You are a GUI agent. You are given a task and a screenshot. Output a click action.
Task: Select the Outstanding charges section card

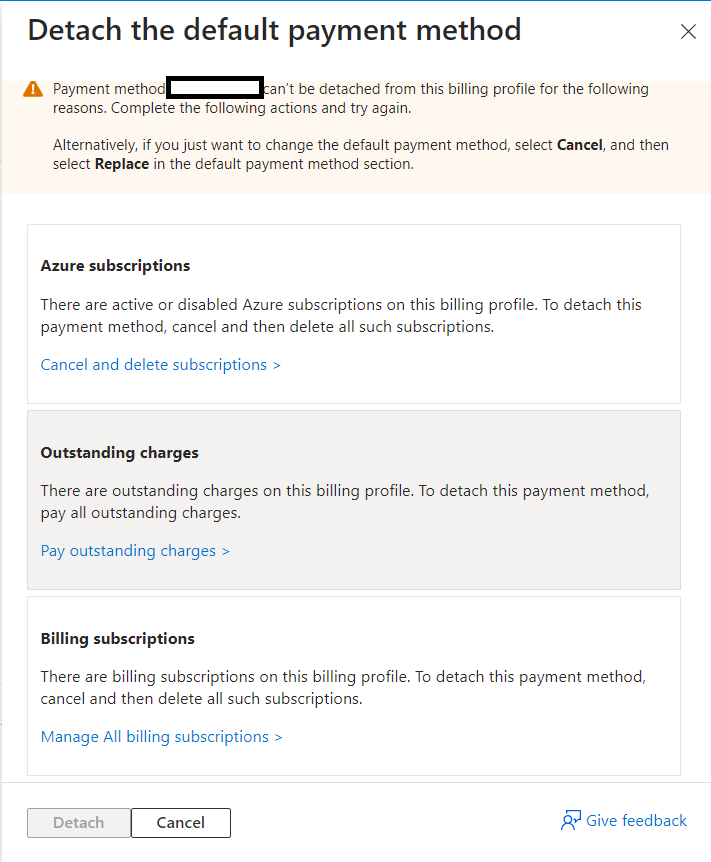pos(355,498)
